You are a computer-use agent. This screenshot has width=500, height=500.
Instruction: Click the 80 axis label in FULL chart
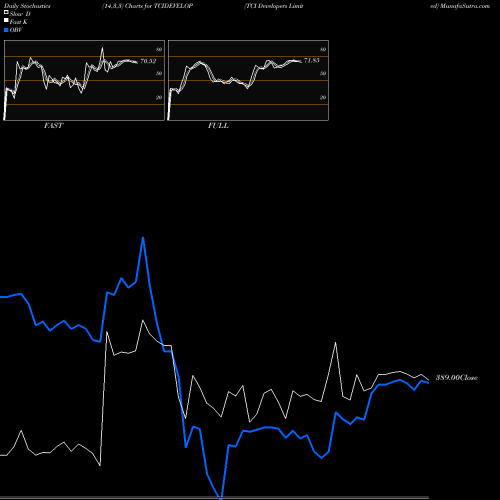[323, 49]
